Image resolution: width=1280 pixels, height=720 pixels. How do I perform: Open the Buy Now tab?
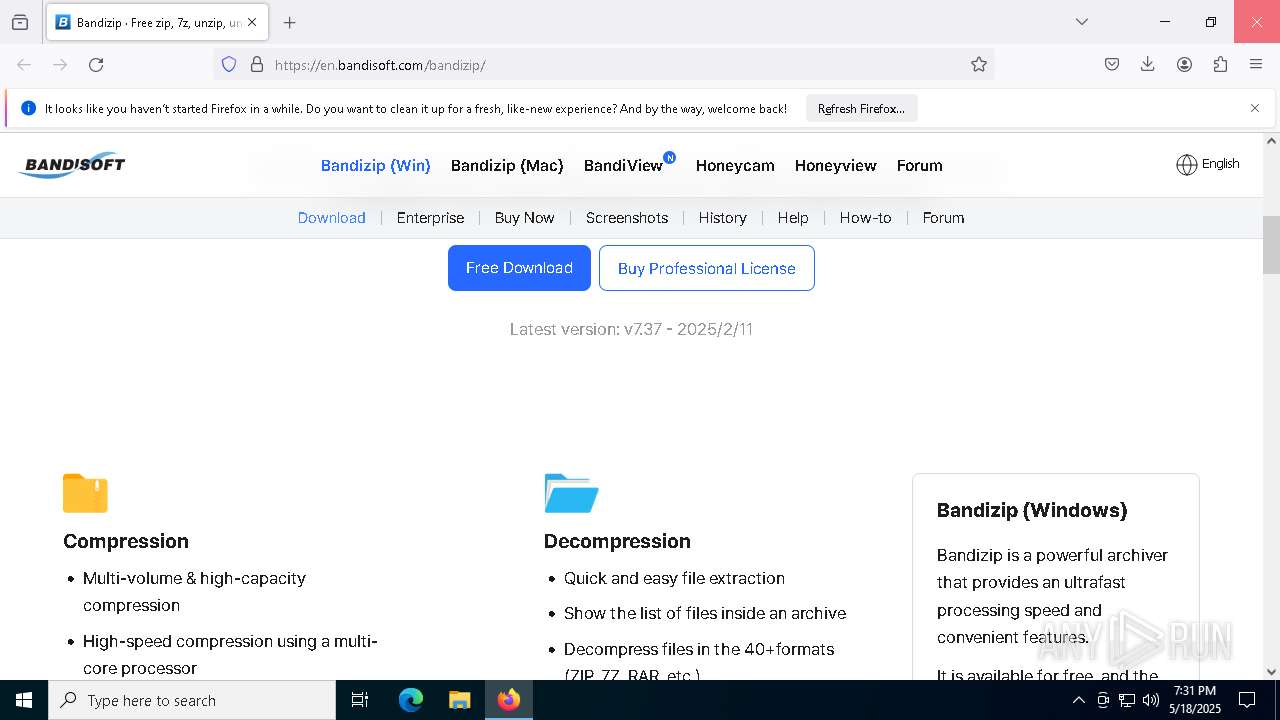[x=524, y=218]
